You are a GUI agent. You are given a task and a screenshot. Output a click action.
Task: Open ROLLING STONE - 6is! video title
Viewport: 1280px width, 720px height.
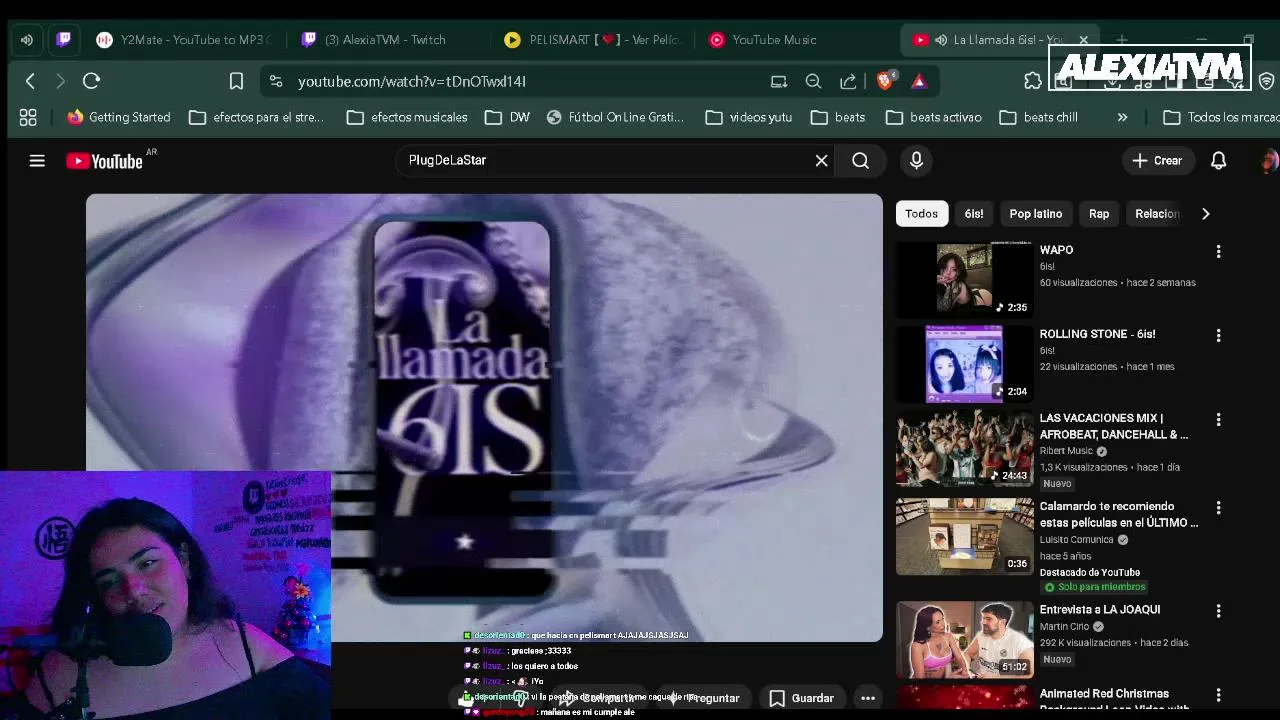1097,334
